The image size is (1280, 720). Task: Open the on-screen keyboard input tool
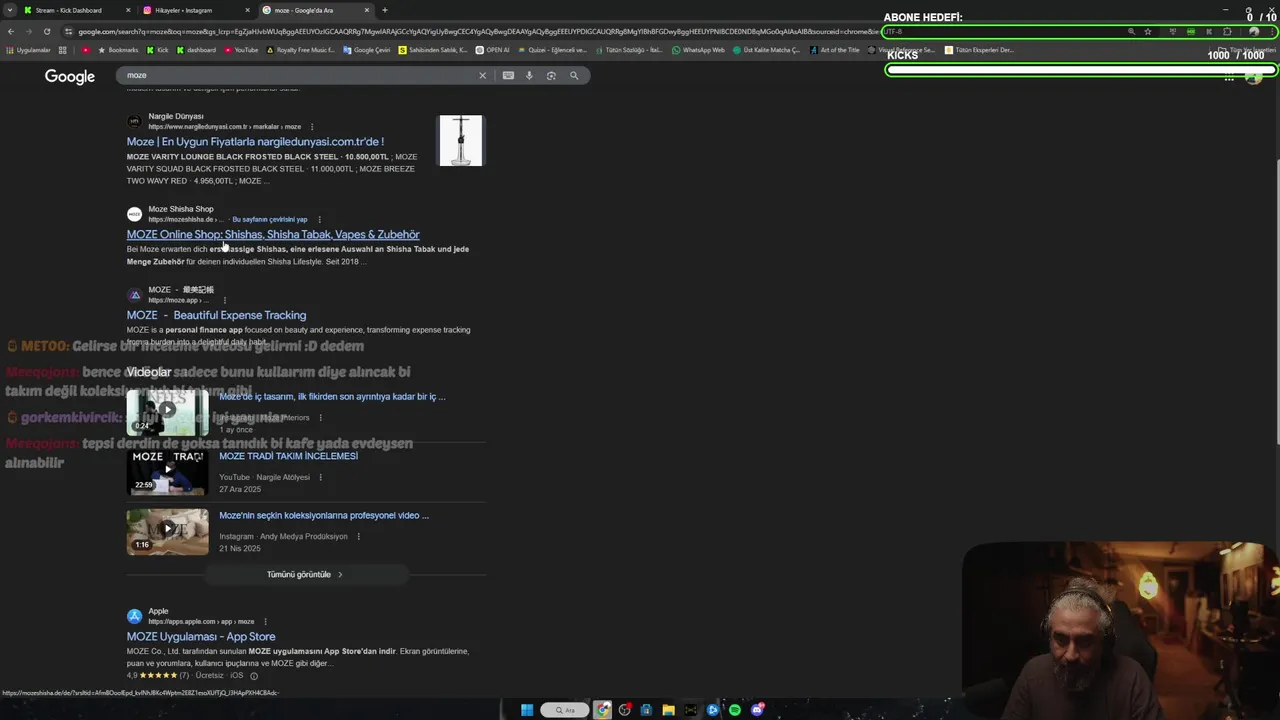point(508,75)
